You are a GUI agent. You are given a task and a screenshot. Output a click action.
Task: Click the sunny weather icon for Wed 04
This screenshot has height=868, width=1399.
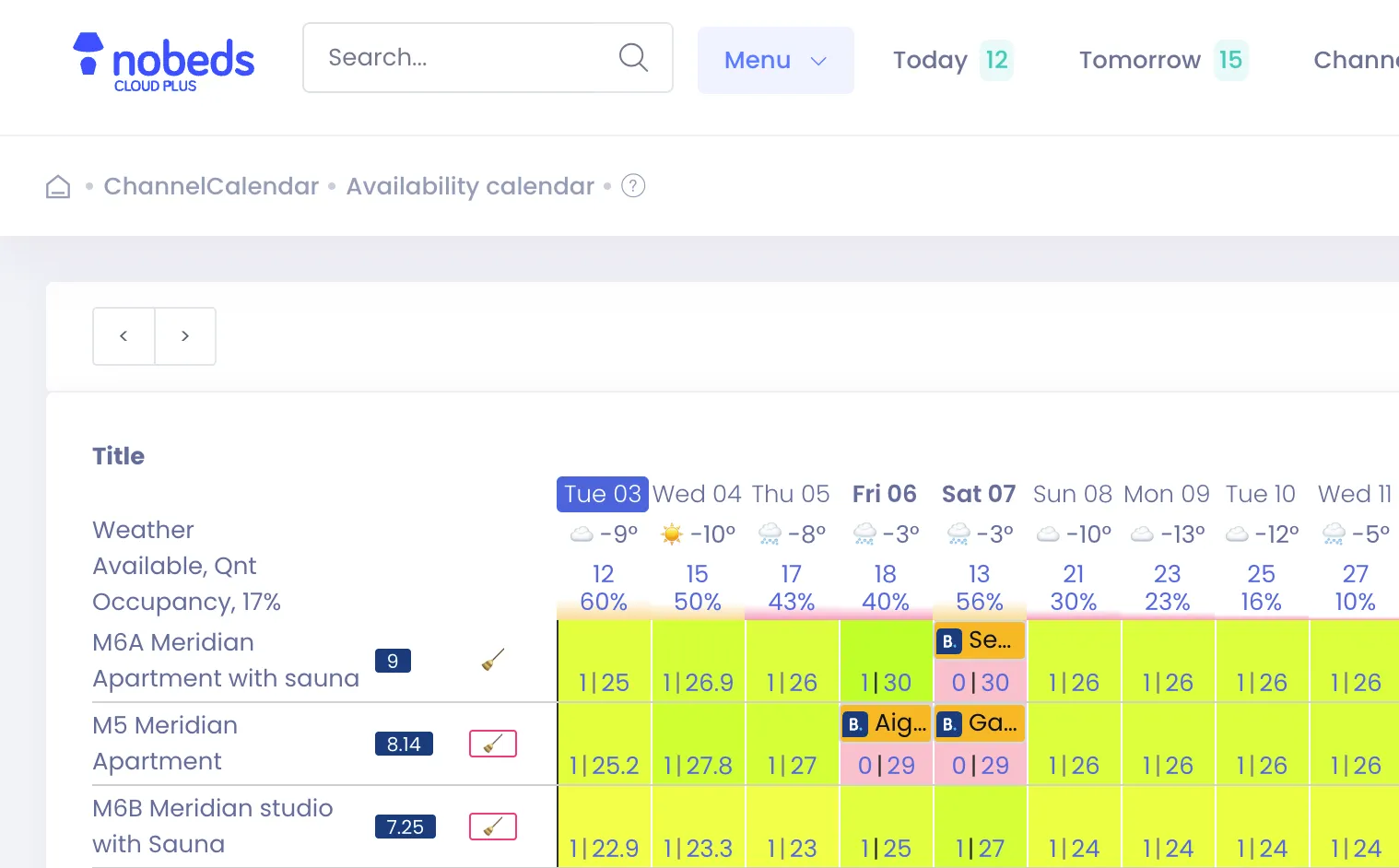tap(672, 534)
